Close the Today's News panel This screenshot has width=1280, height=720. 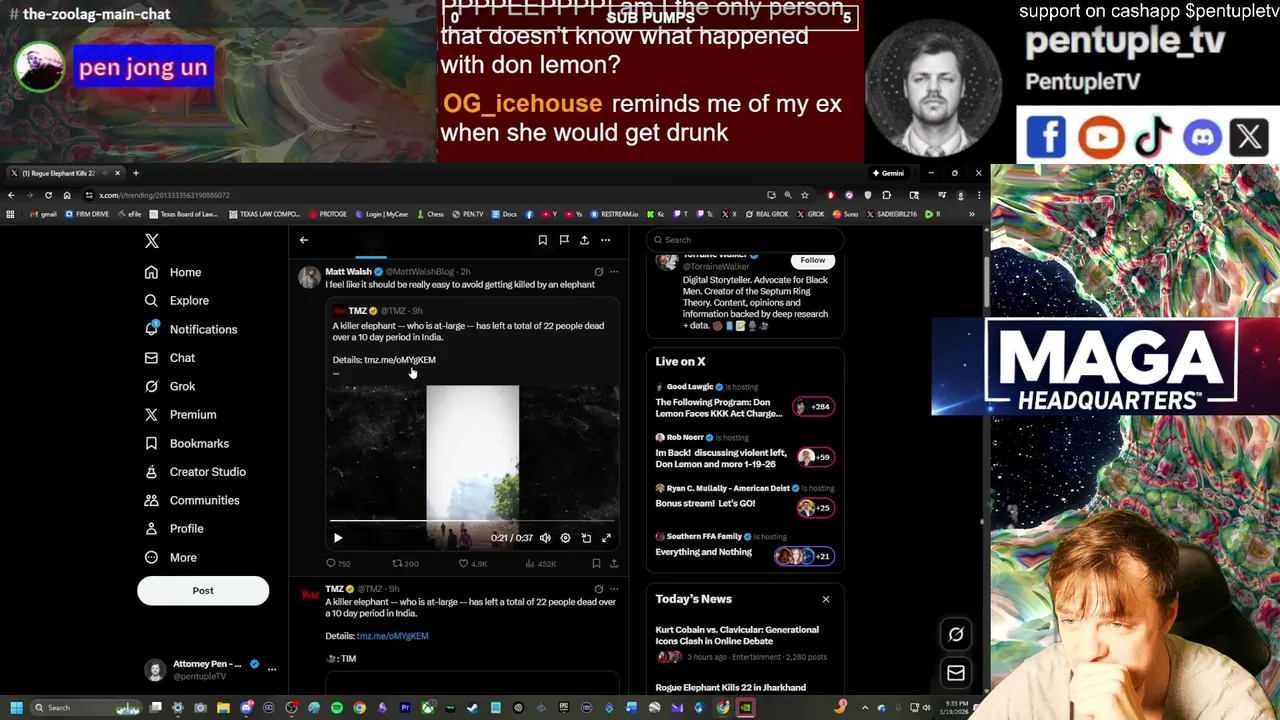click(x=826, y=599)
